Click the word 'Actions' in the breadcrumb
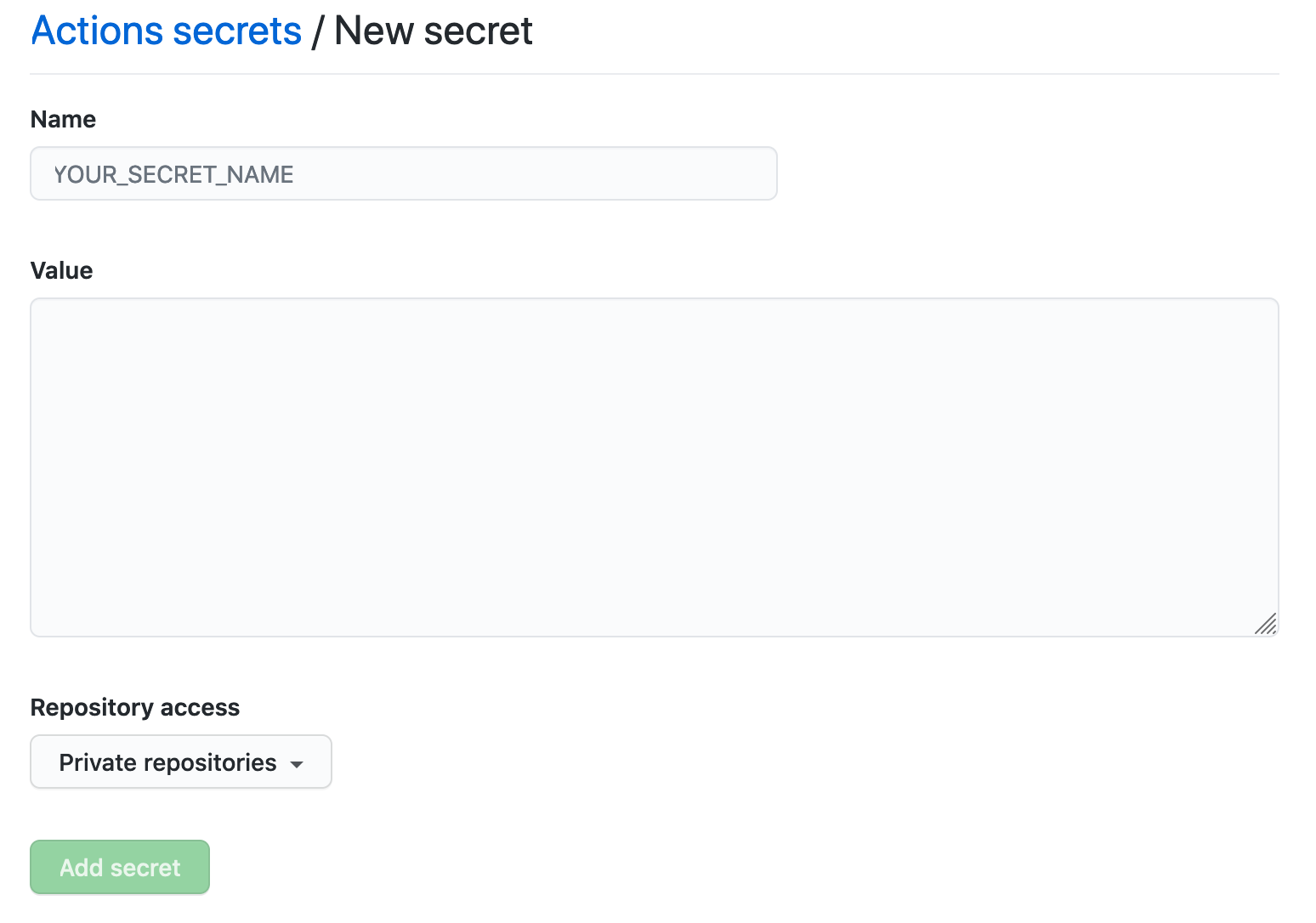The image size is (1316, 923). [97, 31]
